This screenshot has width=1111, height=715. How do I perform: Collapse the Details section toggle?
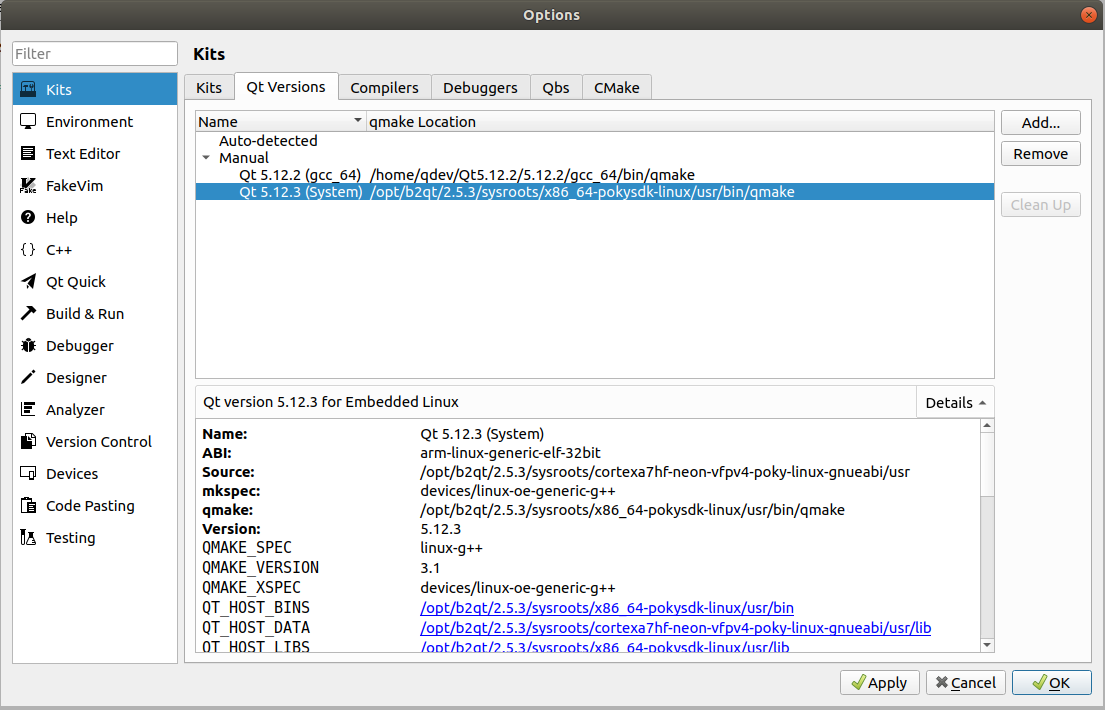pos(955,402)
